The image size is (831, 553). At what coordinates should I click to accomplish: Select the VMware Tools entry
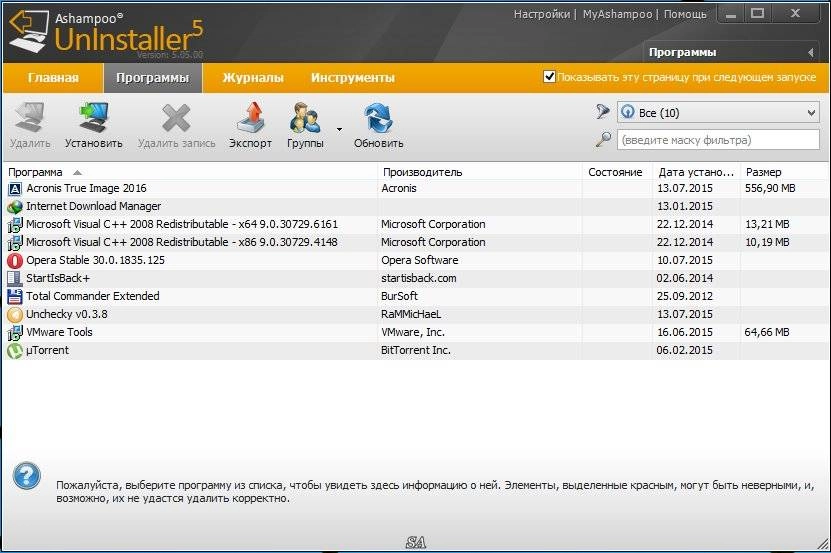click(416, 332)
